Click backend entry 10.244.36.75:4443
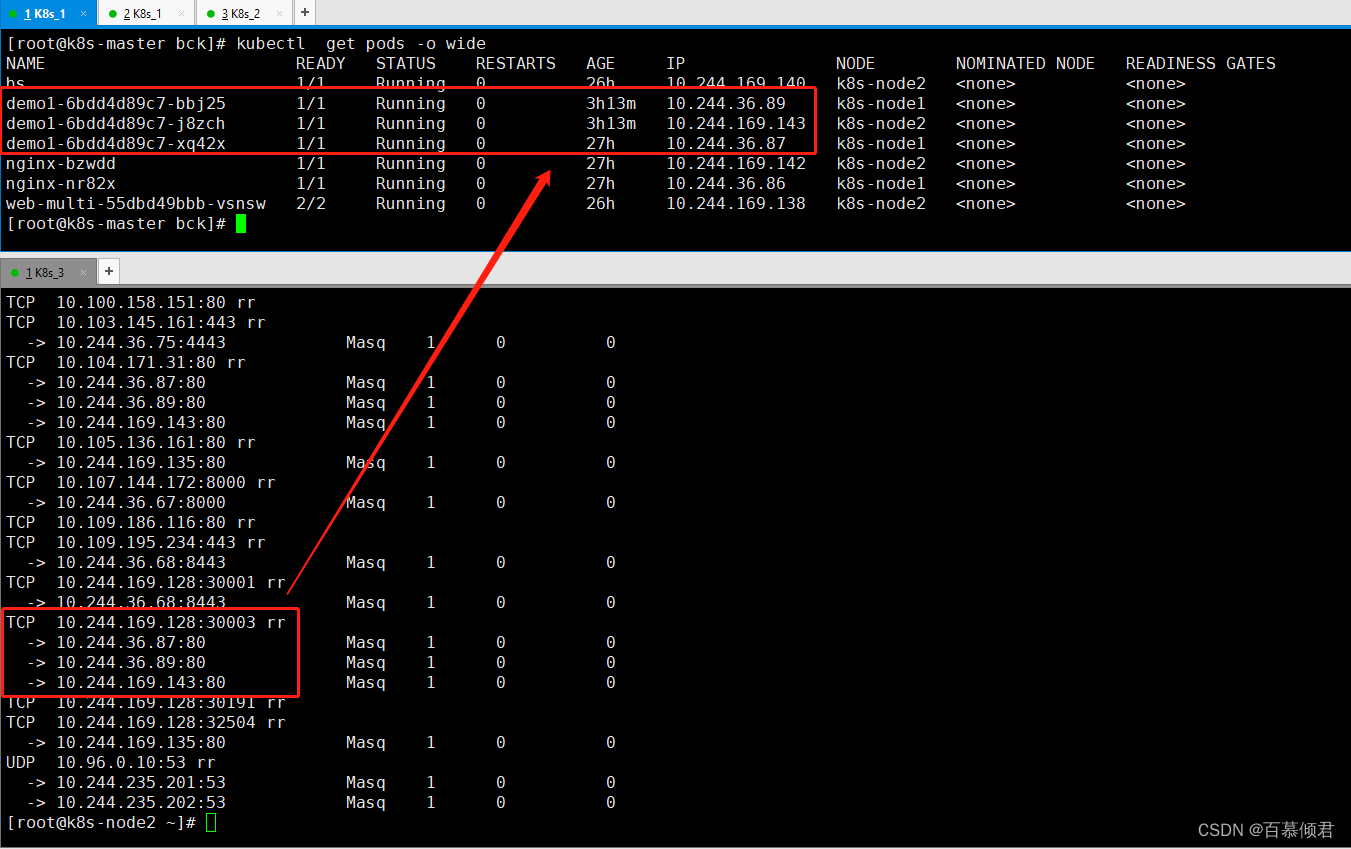1351x849 pixels. [141, 342]
